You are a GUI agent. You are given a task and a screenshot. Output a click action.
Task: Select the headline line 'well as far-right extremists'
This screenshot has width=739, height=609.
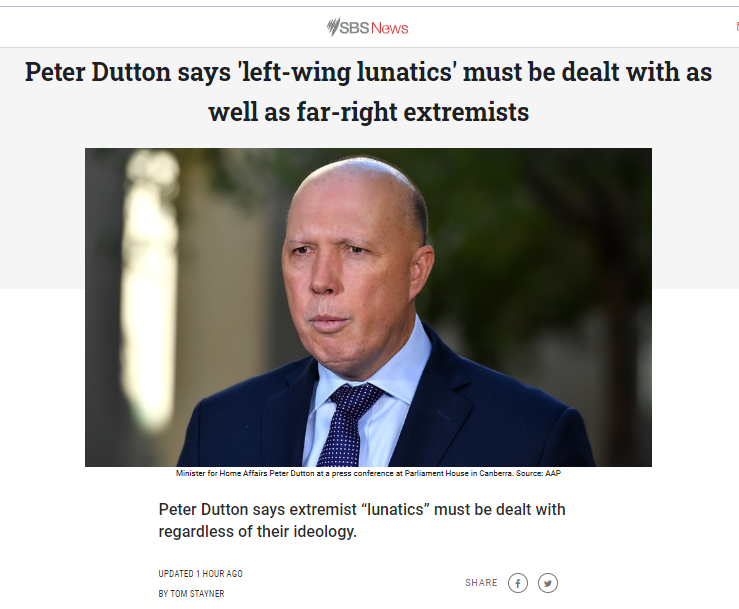pos(369,112)
